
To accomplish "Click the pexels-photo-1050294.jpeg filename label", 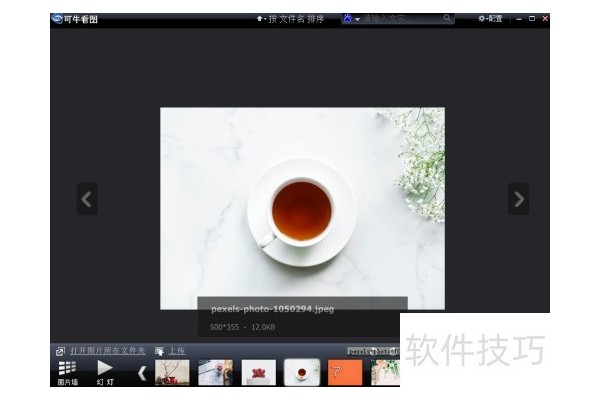I will pyautogui.click(x=272, y=309).
